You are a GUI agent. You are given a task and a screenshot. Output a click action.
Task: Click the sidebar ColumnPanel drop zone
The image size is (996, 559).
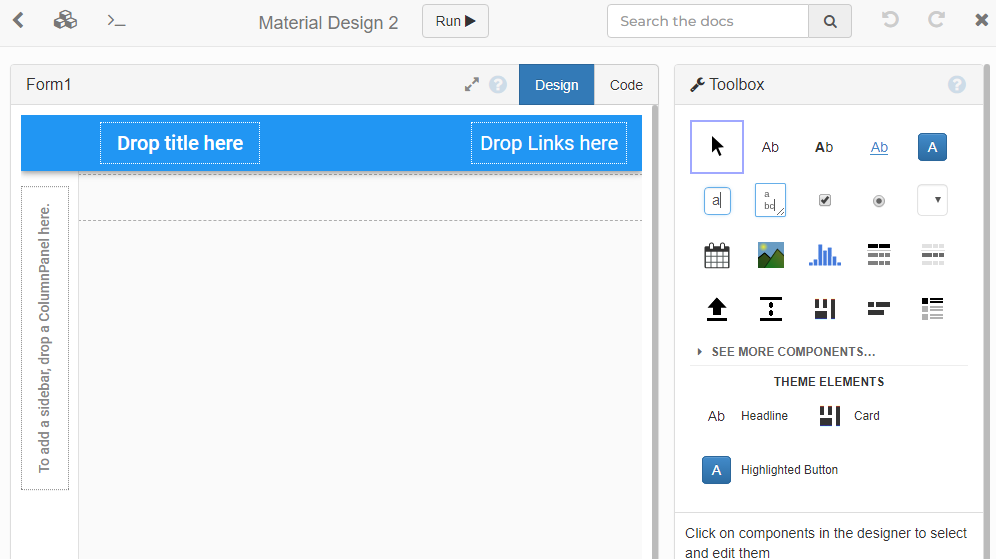click(44, 338)
